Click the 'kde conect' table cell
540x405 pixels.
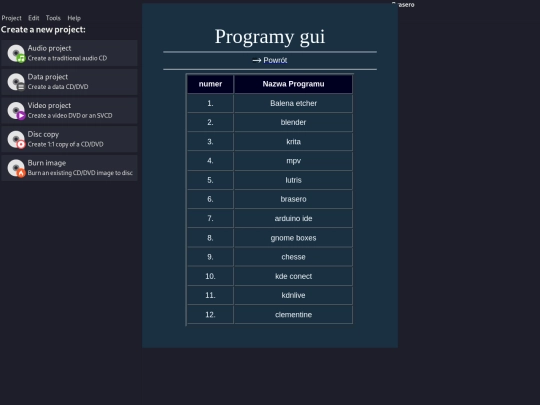tap(293, 276)
